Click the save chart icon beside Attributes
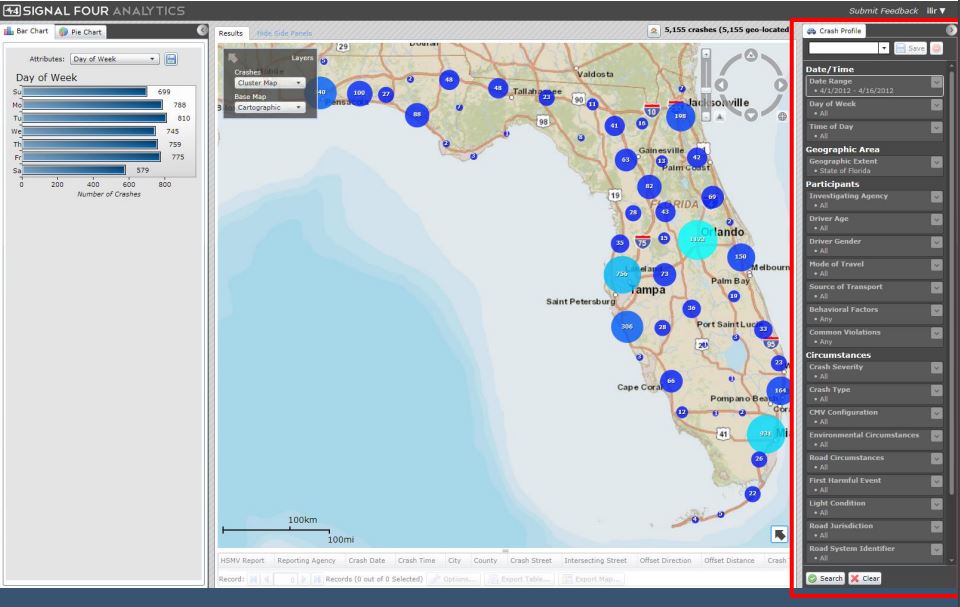 171,60
